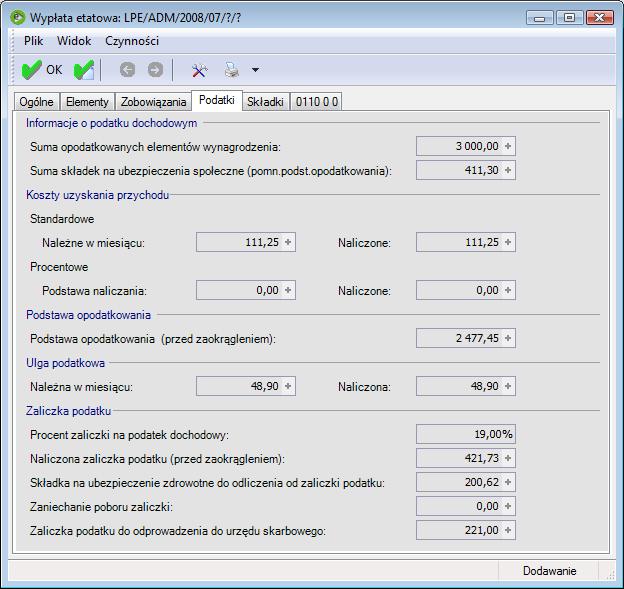624x589 pixels.
Task: Click the 221,00 tax office advance field
Action: pos(466,530)
